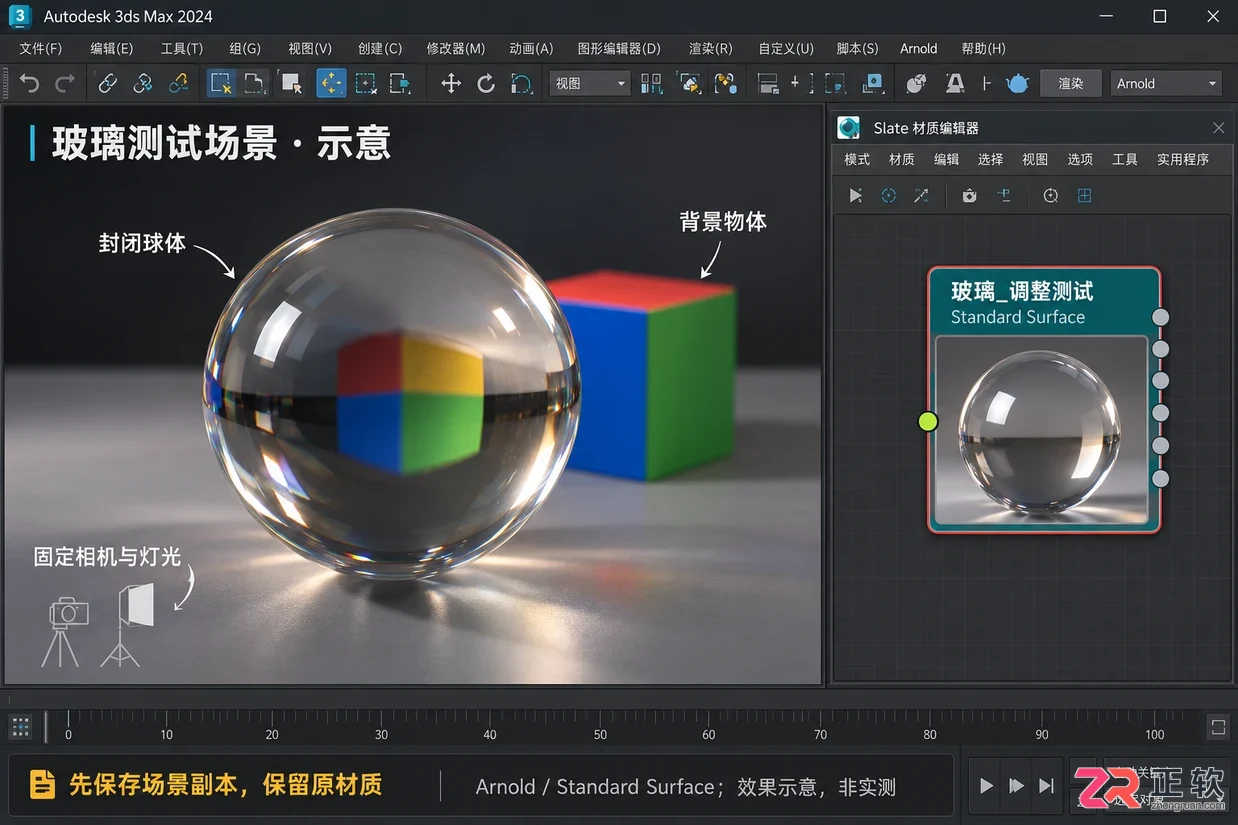Select the Select and Move tool
This screenshot has height=825, width=1238.
451,84
